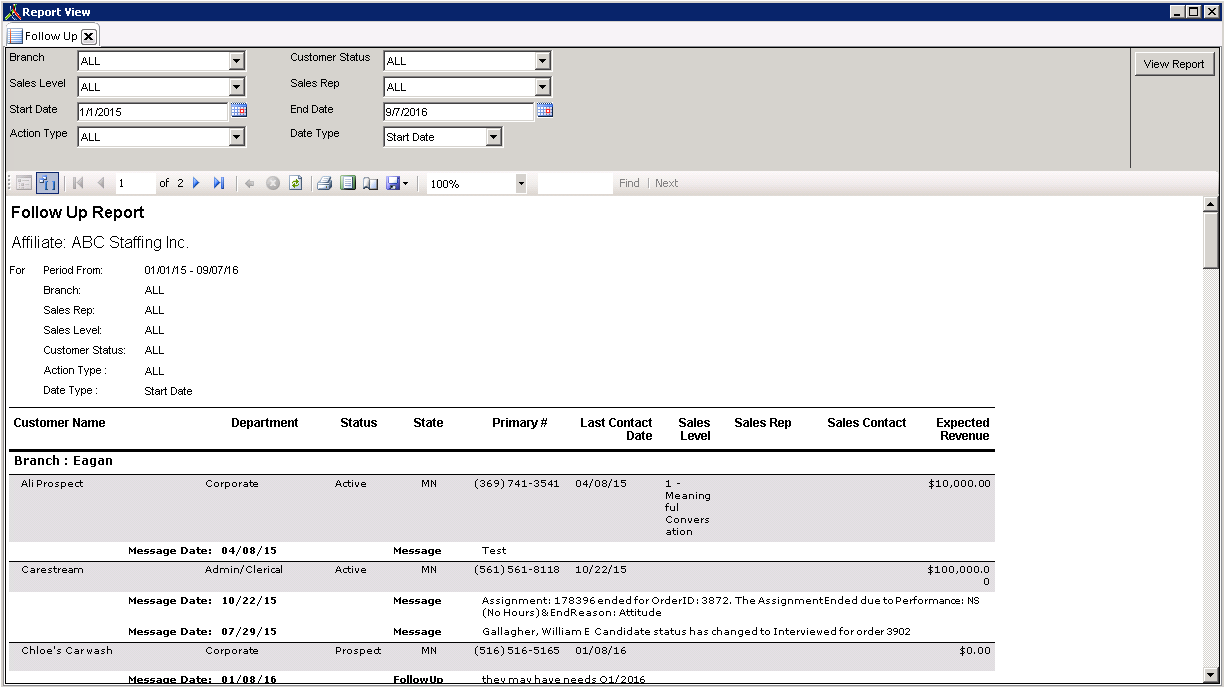Click back to parent report arrow
Screen dimensions: 1224x687
[250, 183]
